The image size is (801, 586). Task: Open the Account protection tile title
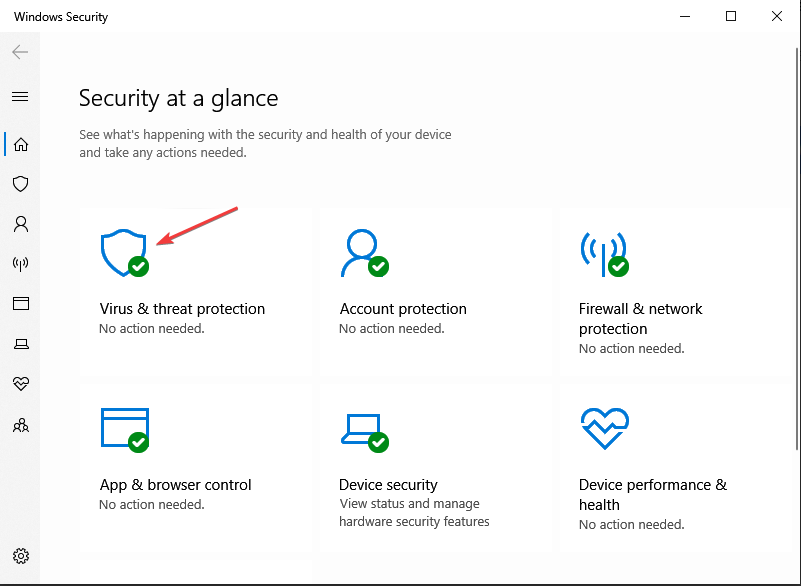click(403, 309)
